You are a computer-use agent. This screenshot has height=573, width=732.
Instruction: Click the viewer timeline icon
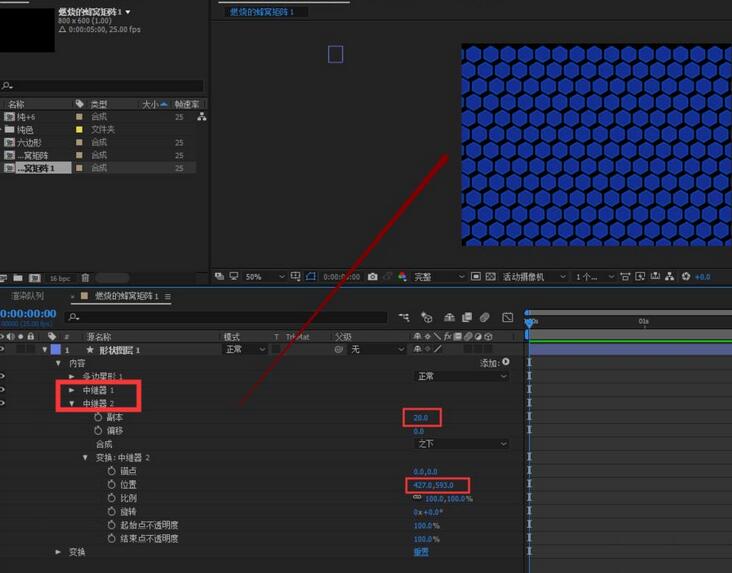click(655, 276)
